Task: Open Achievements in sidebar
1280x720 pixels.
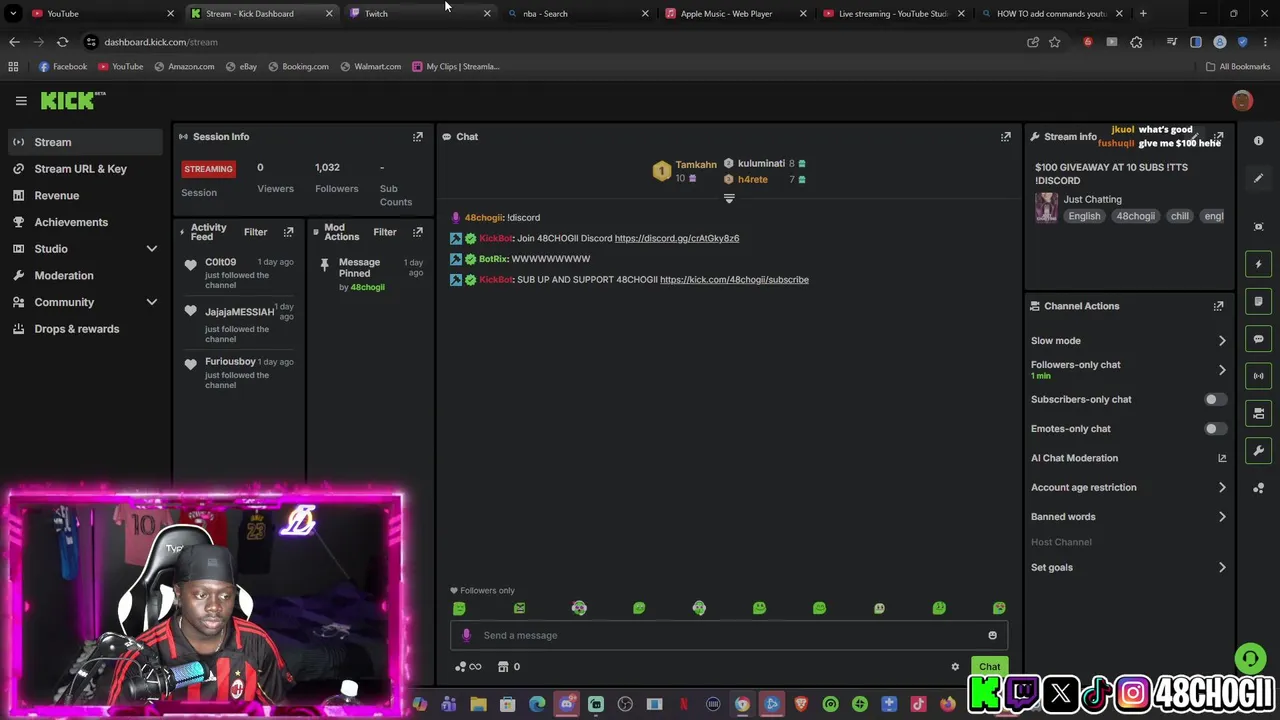Action: point(85,222)
